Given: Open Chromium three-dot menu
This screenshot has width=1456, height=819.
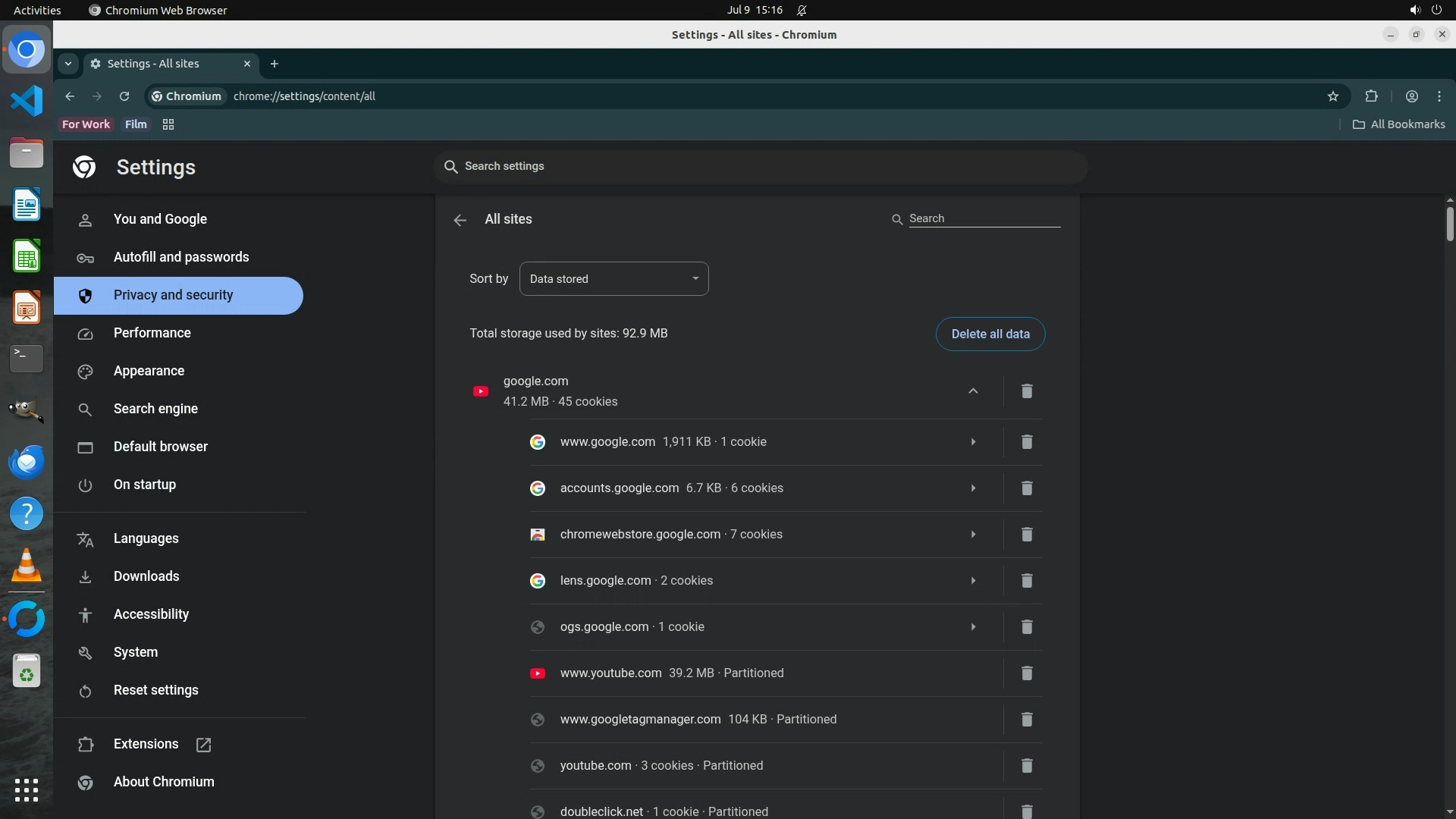Looking at the screenshot, I should (x=1439, y=96).
